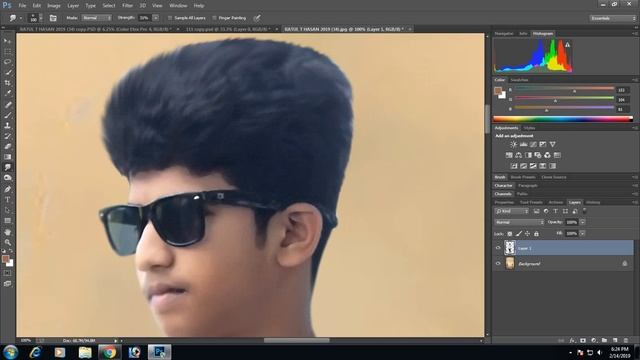Select the Path Selection tool
The image size is (640, 360).
click(7, 210)
